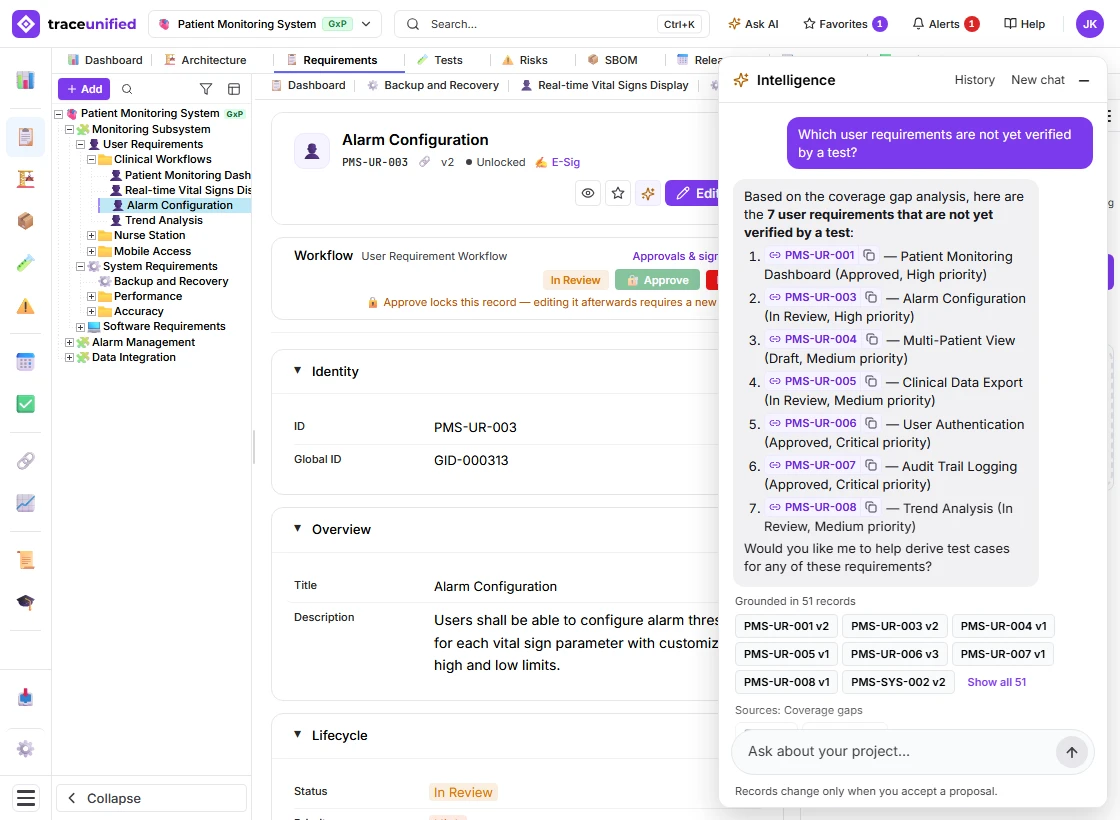Click the Add button above the tree
The image size is (1120, 820).
(84, 89)
